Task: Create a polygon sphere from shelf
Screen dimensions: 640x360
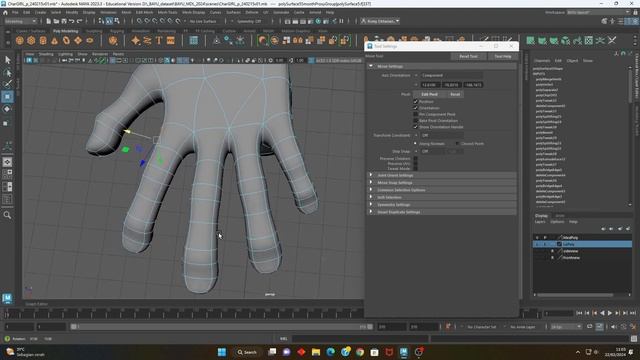Action: [x=19, y=40]
